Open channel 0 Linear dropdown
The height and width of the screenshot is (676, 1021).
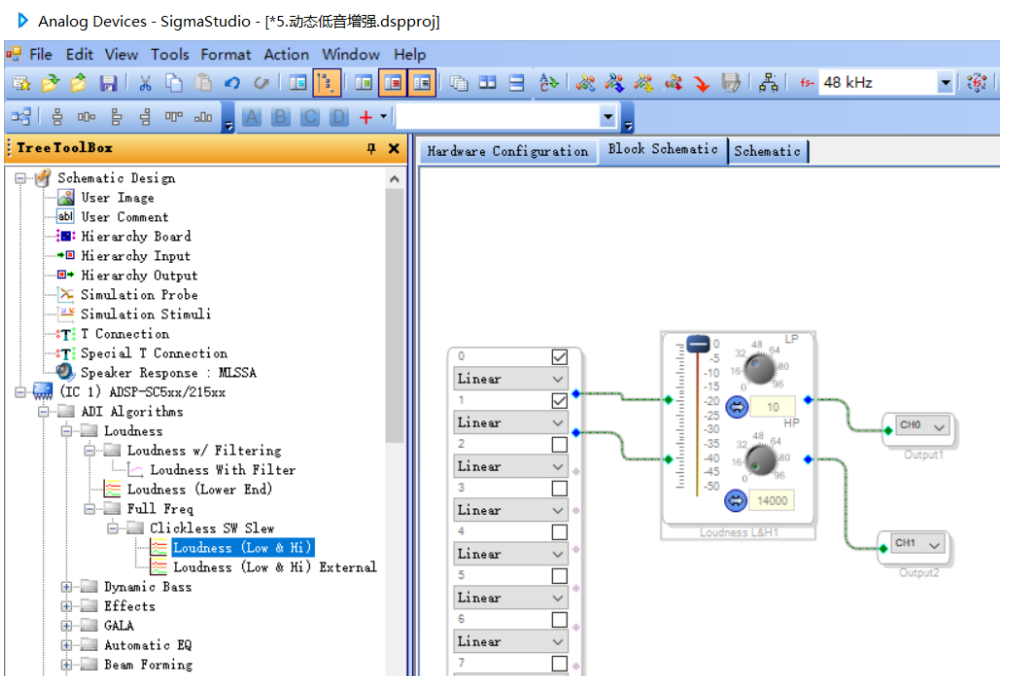click(510, 378)
